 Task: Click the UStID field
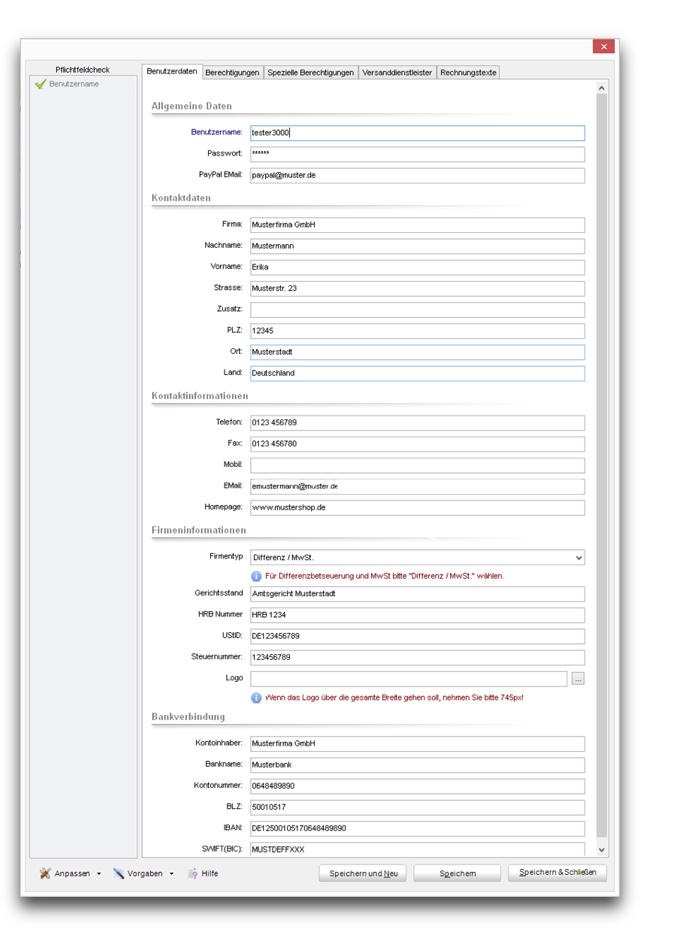tap(417, 636)
